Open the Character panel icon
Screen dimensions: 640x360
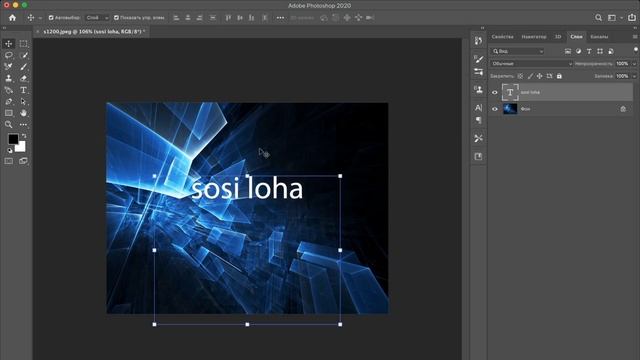pos(478,108)
